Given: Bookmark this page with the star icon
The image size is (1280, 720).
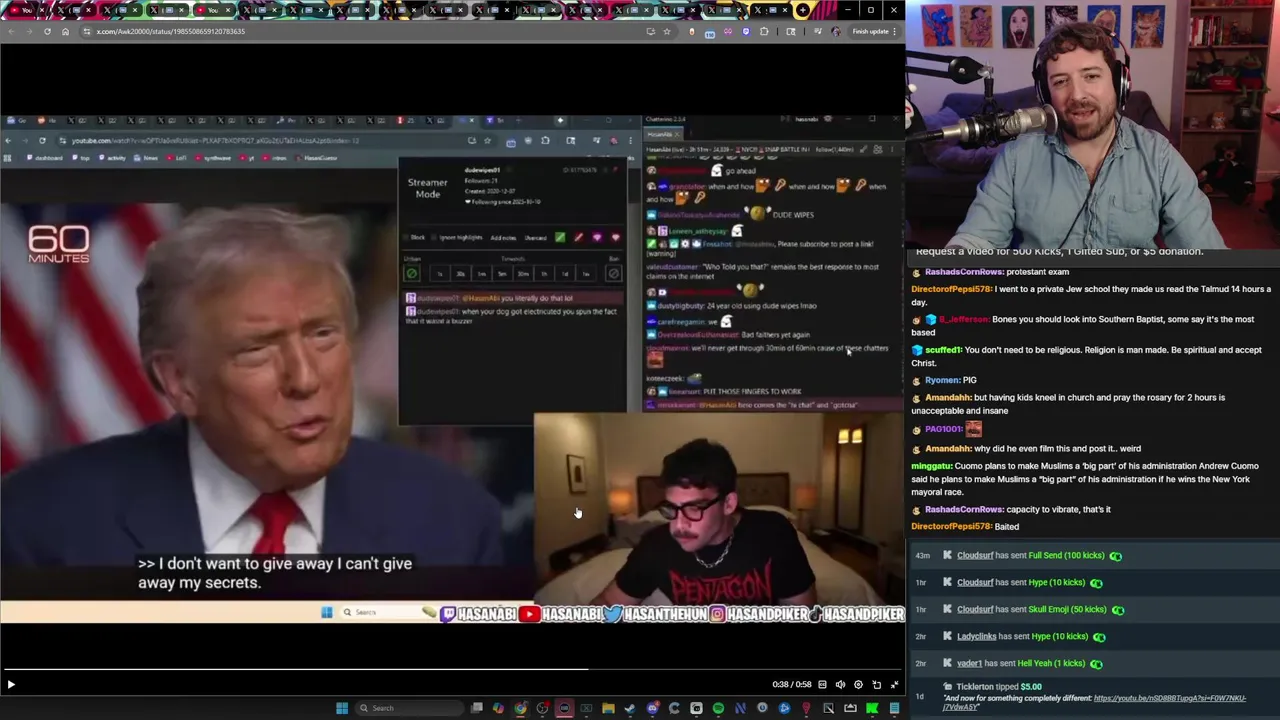Looking at the screenshot, I should pos(667,31).
